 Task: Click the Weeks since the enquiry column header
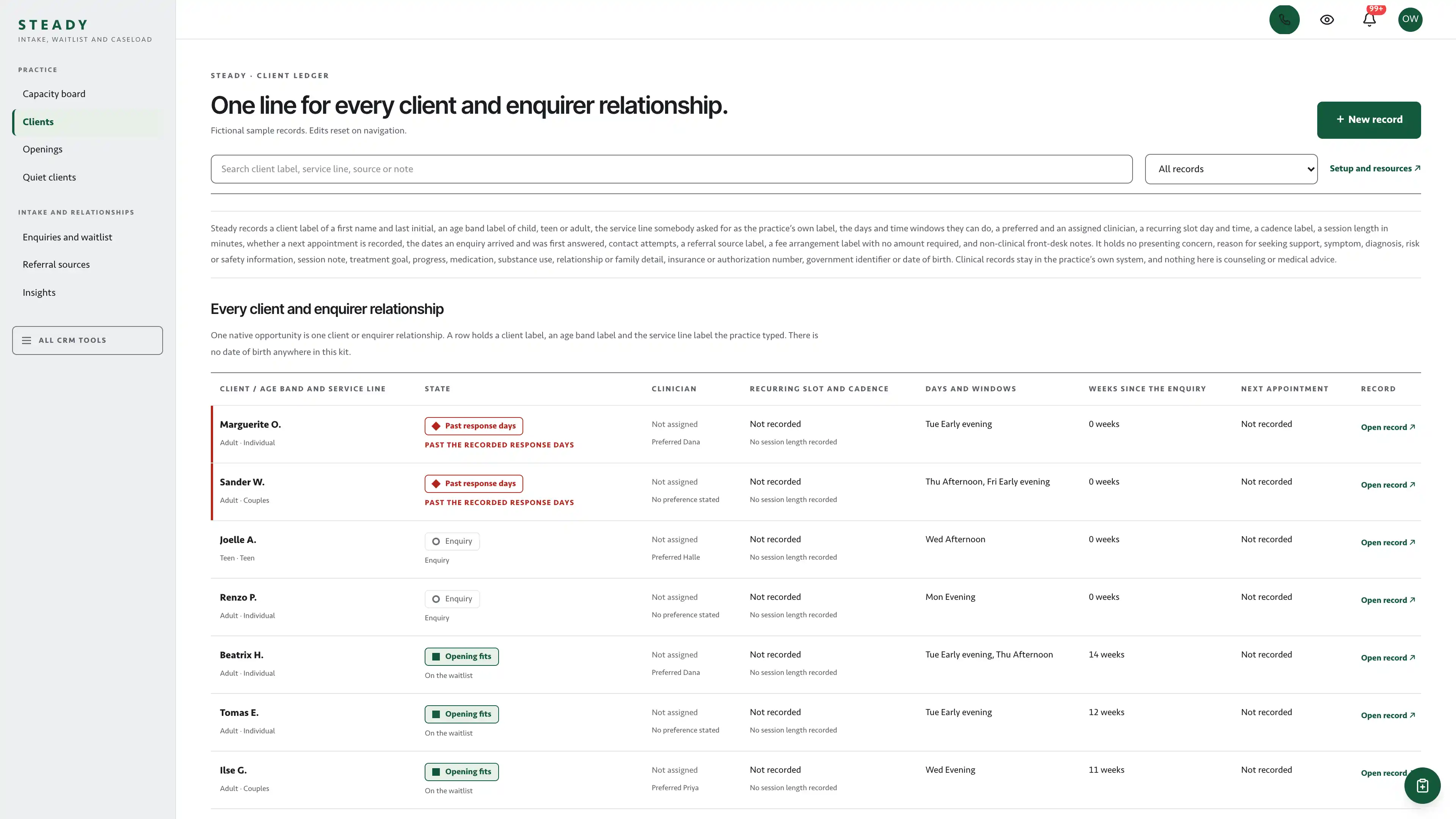coord(1147,389)
